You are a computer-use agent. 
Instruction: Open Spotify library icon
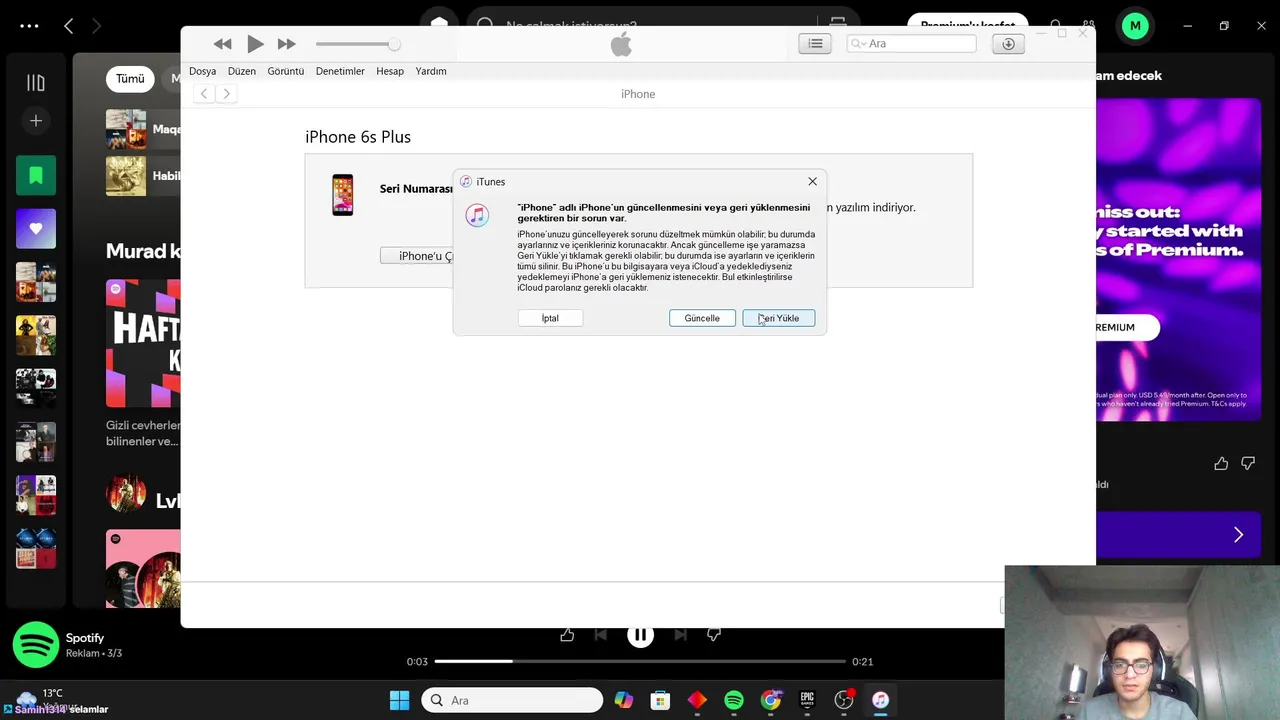tap(36, 83)
